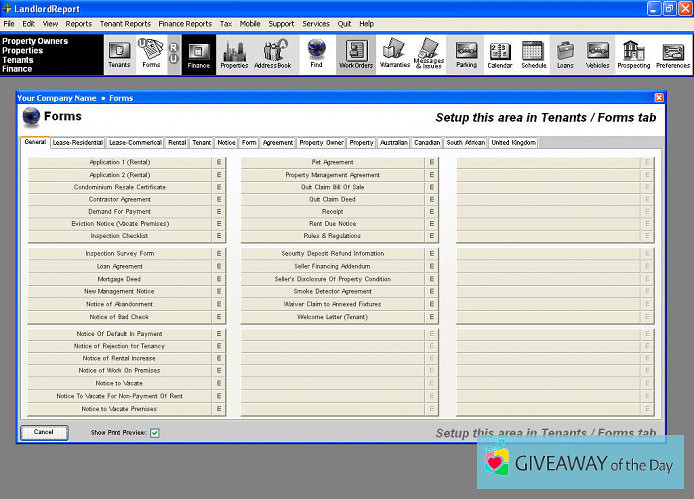Open Work Orders from toolbar
The height and width of the screenshot is (499, 694).
(x=355, y=54)
